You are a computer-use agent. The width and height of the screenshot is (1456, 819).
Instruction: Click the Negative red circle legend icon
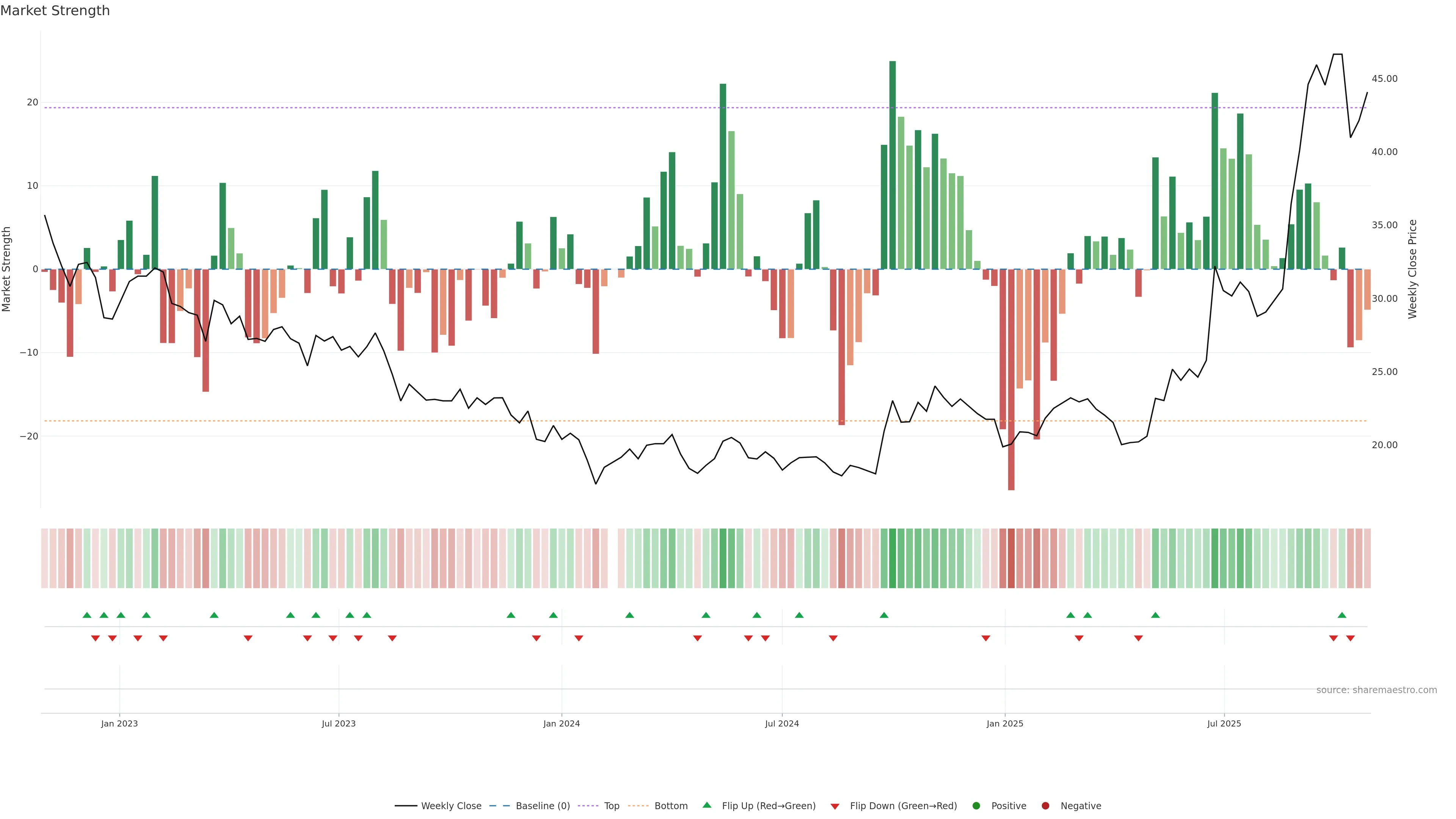1045,806
